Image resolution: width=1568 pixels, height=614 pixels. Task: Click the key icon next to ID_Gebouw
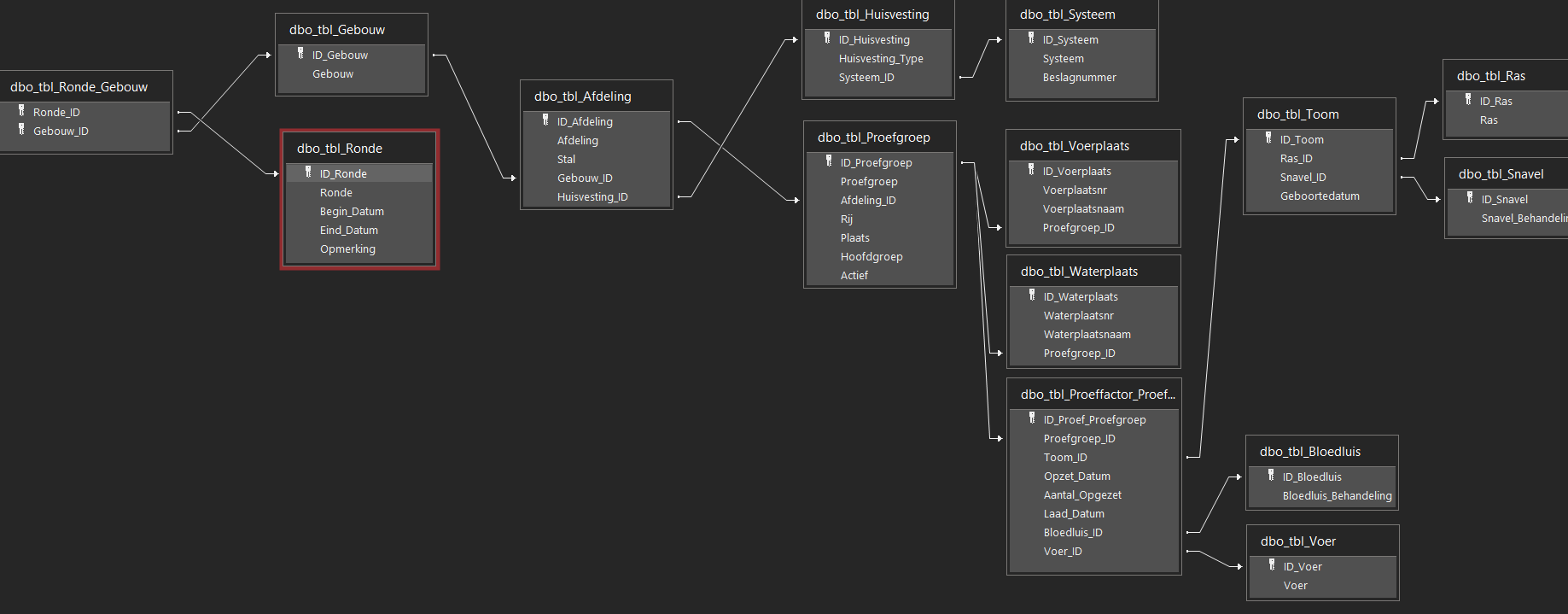click(300, 54)
